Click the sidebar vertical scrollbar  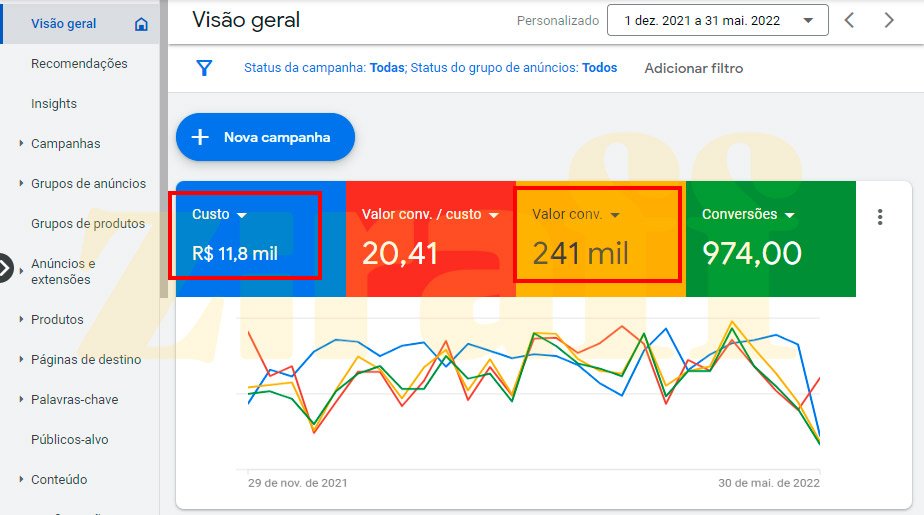point(163,149)
